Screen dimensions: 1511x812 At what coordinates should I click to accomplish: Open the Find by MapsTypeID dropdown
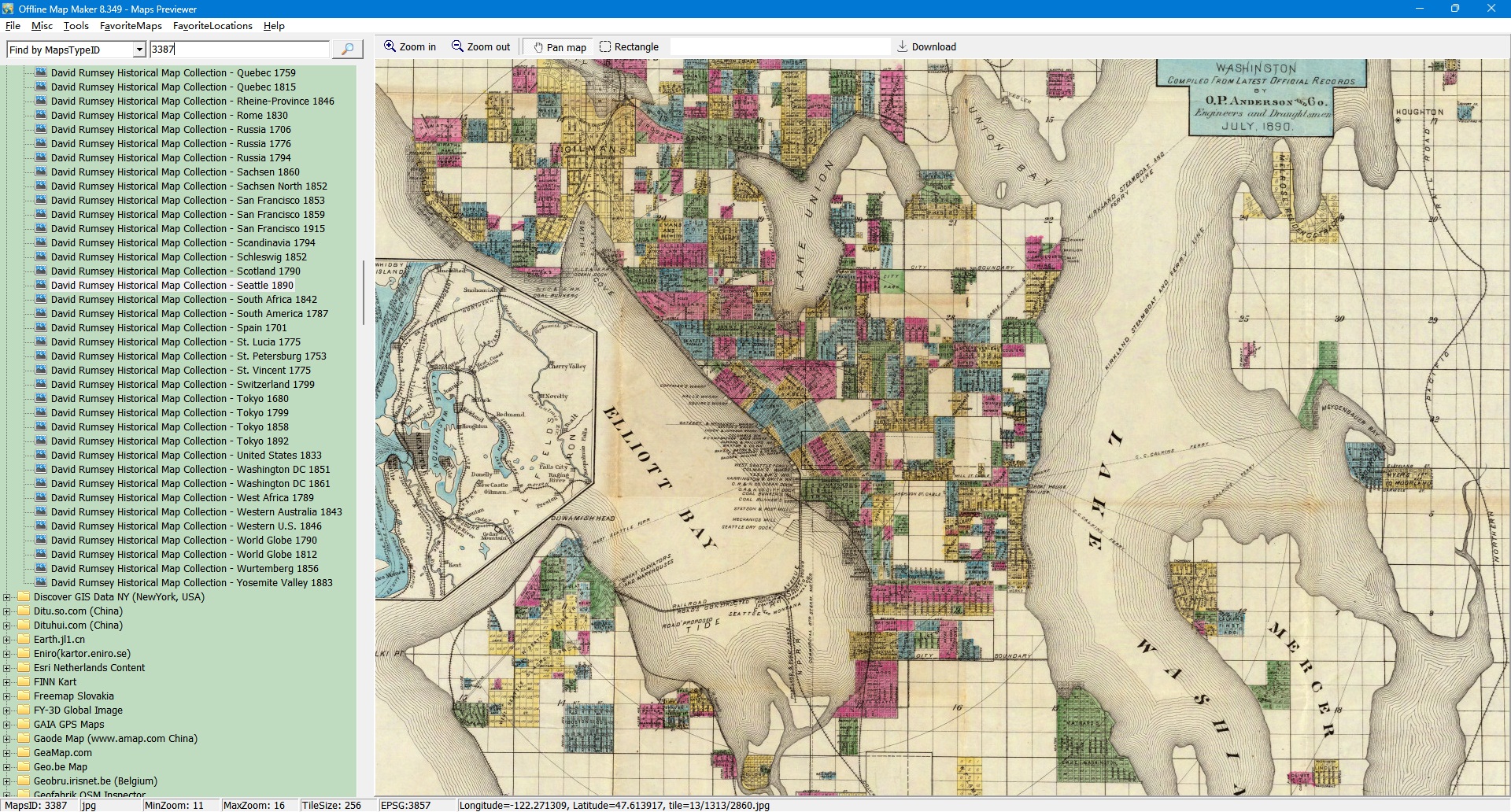[139, 50]
